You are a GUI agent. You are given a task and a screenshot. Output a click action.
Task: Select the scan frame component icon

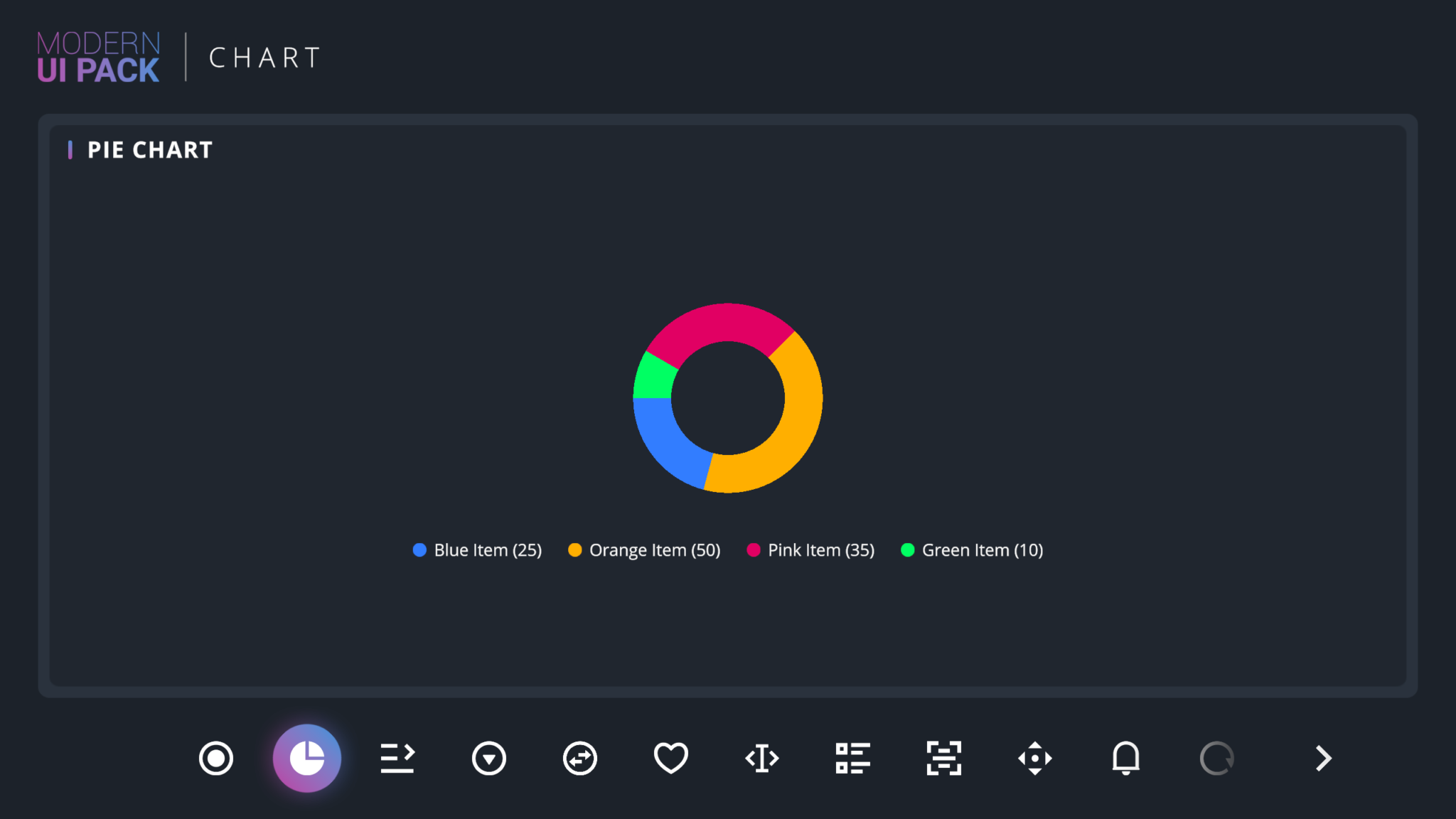point(943,758)
